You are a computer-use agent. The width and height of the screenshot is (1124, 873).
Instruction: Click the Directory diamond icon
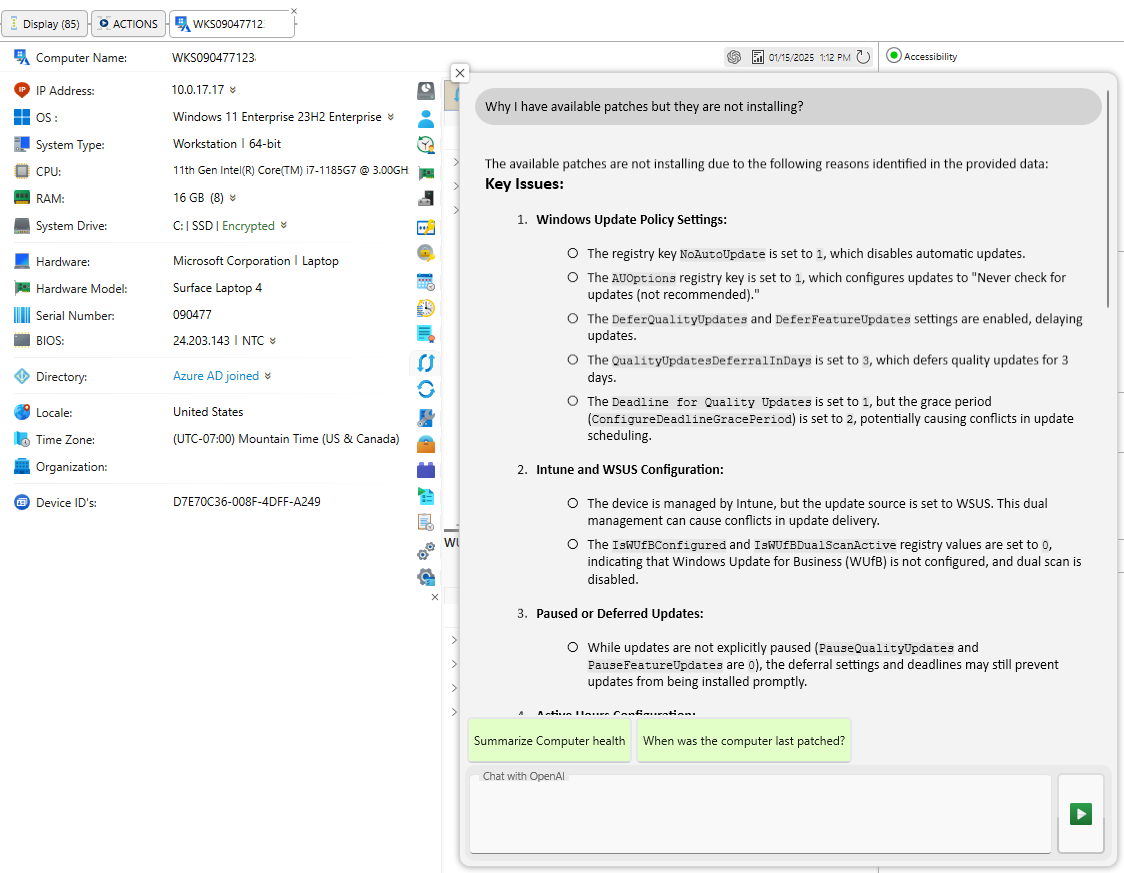click(x=22, y=376)
